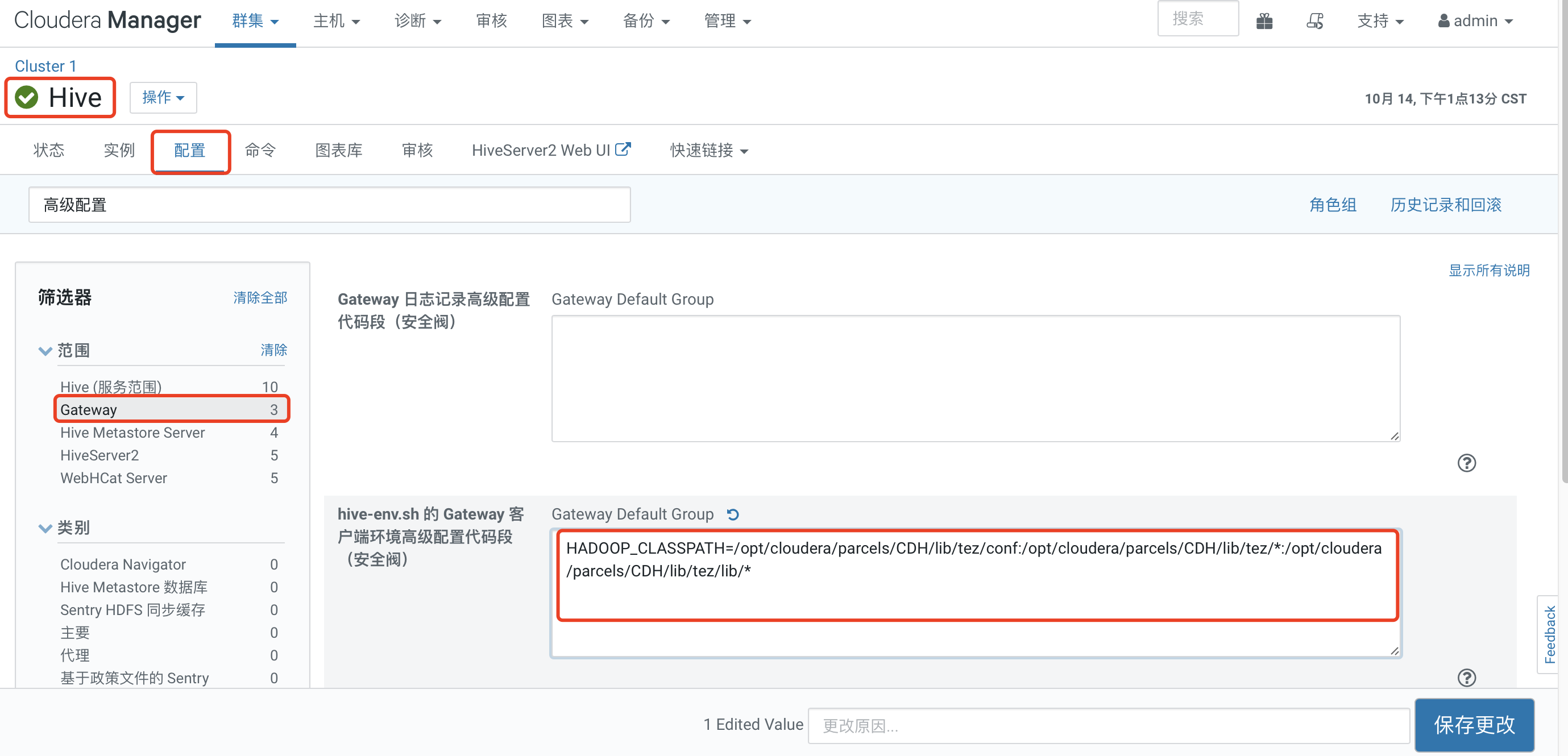Click the green Hive health status icon
Screen dimensions: 1568x756
click(27, 97)
